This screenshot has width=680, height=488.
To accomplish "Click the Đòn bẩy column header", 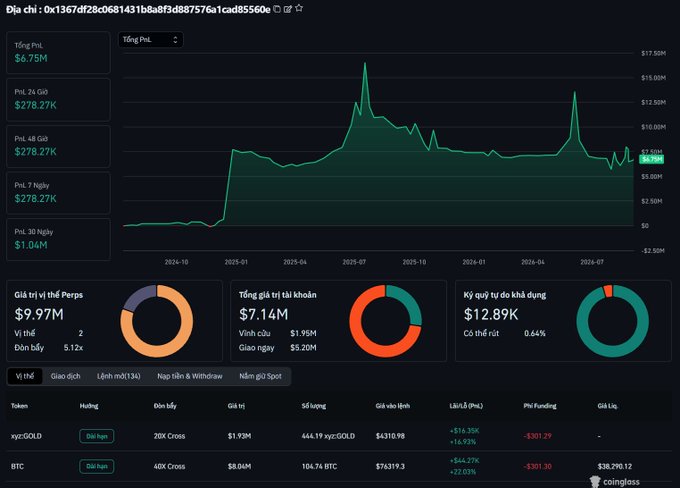I will click(x=165, y=406).
